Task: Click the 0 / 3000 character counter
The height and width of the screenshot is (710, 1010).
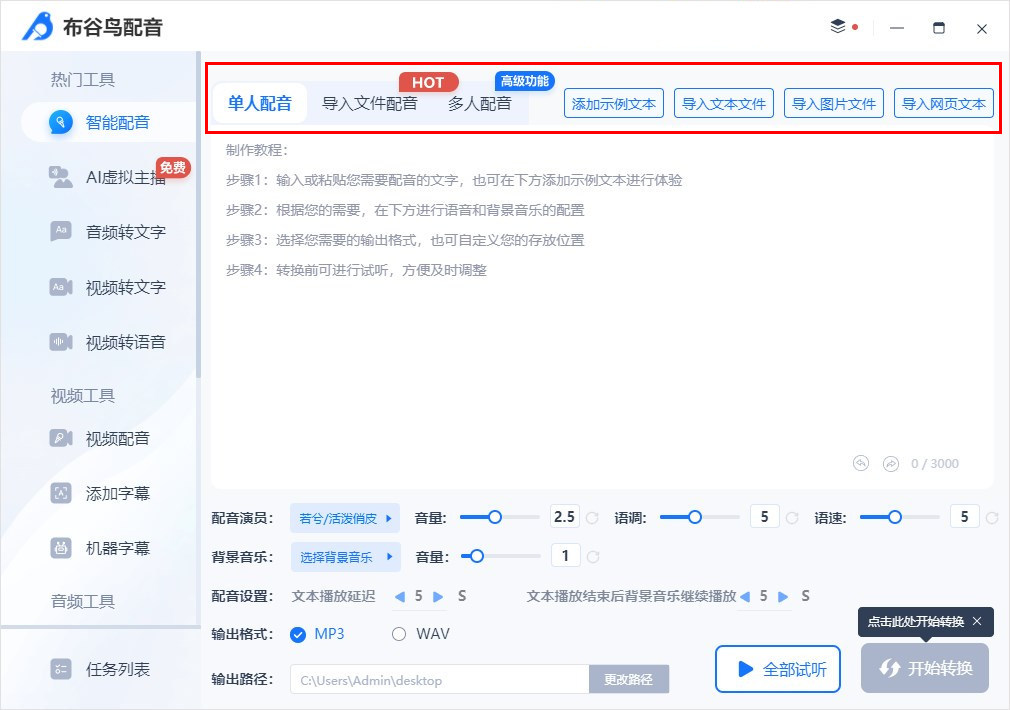Action: [935, 464]
